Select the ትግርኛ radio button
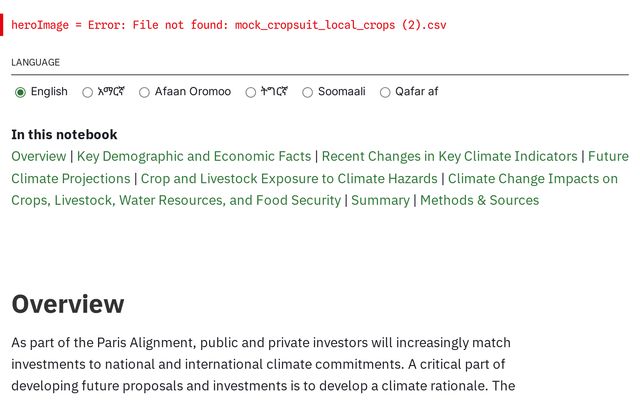Image resolution: width=640 pixels, height=400 pixels. [251, 92]
